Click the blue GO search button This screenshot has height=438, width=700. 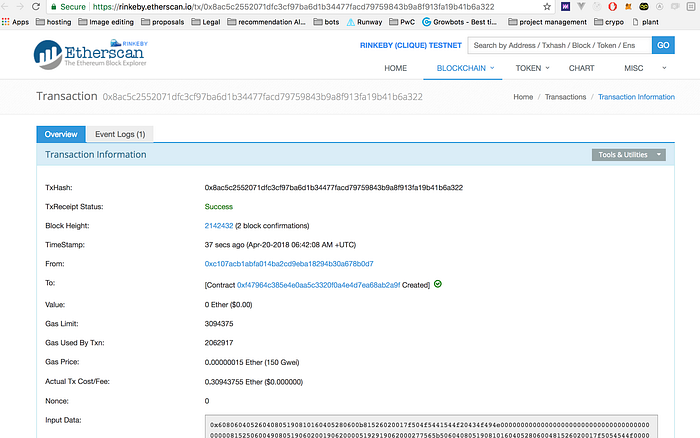(663, 45)
